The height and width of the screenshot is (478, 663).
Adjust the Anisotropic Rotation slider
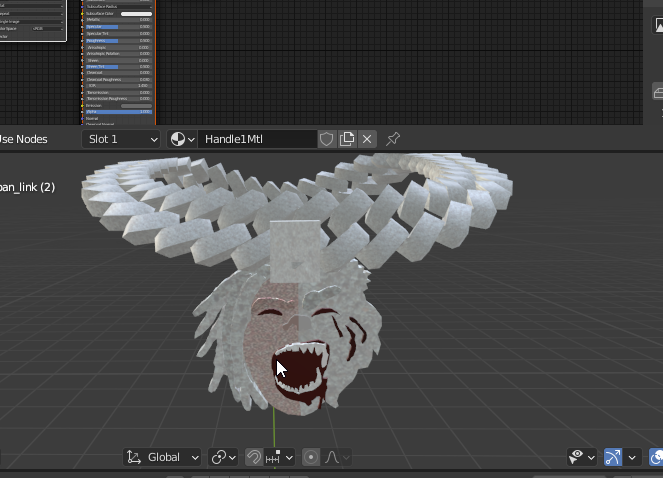pos(118,54)
